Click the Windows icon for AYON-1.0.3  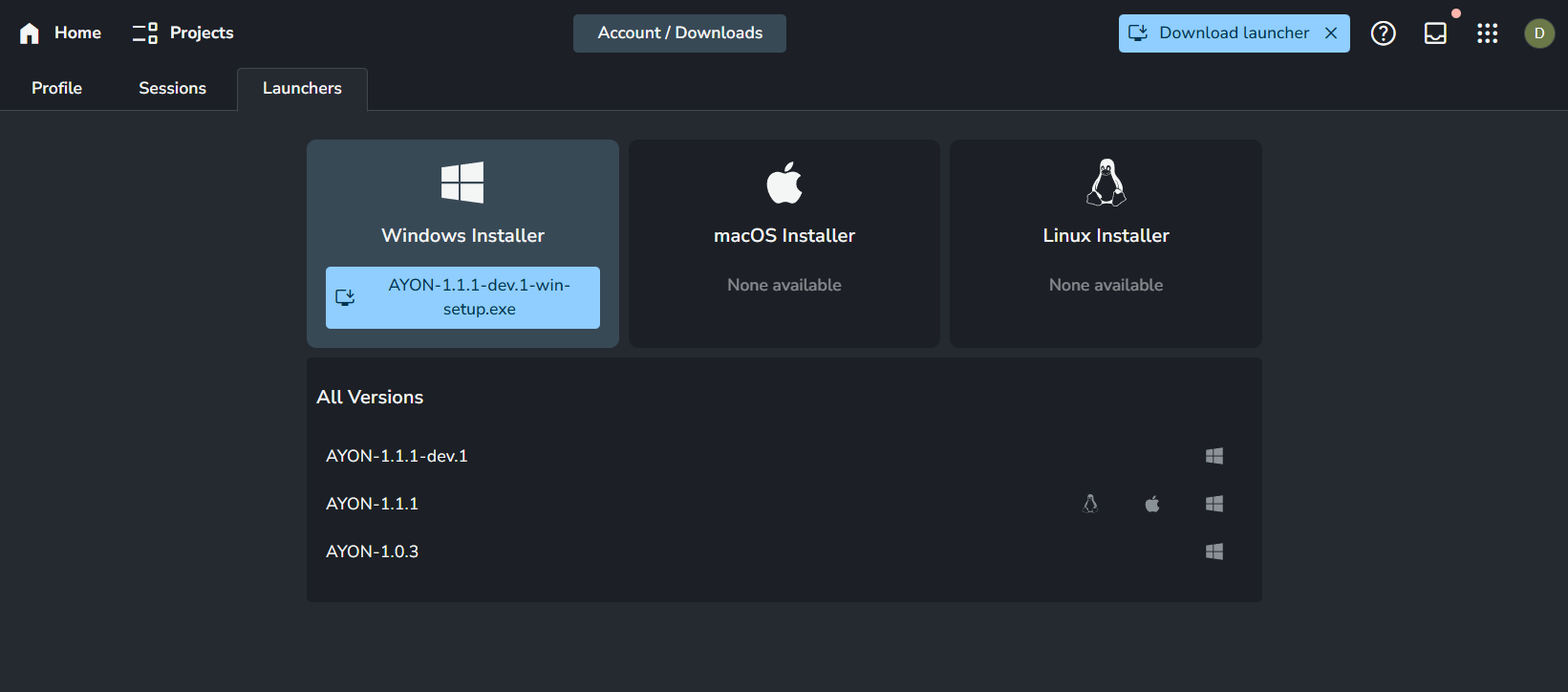click(x=1214, y=551)
